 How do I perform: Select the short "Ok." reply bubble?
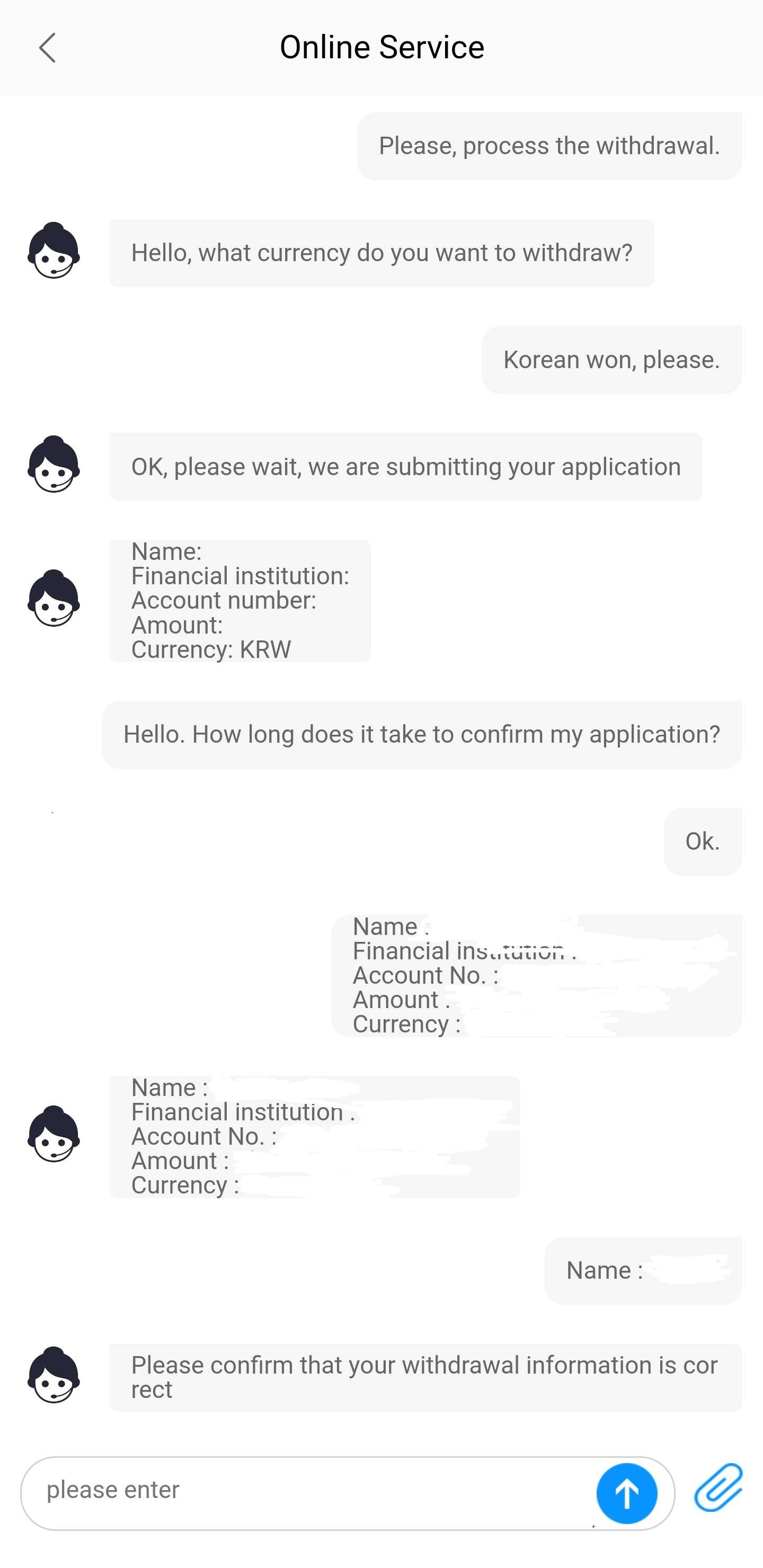703,842
